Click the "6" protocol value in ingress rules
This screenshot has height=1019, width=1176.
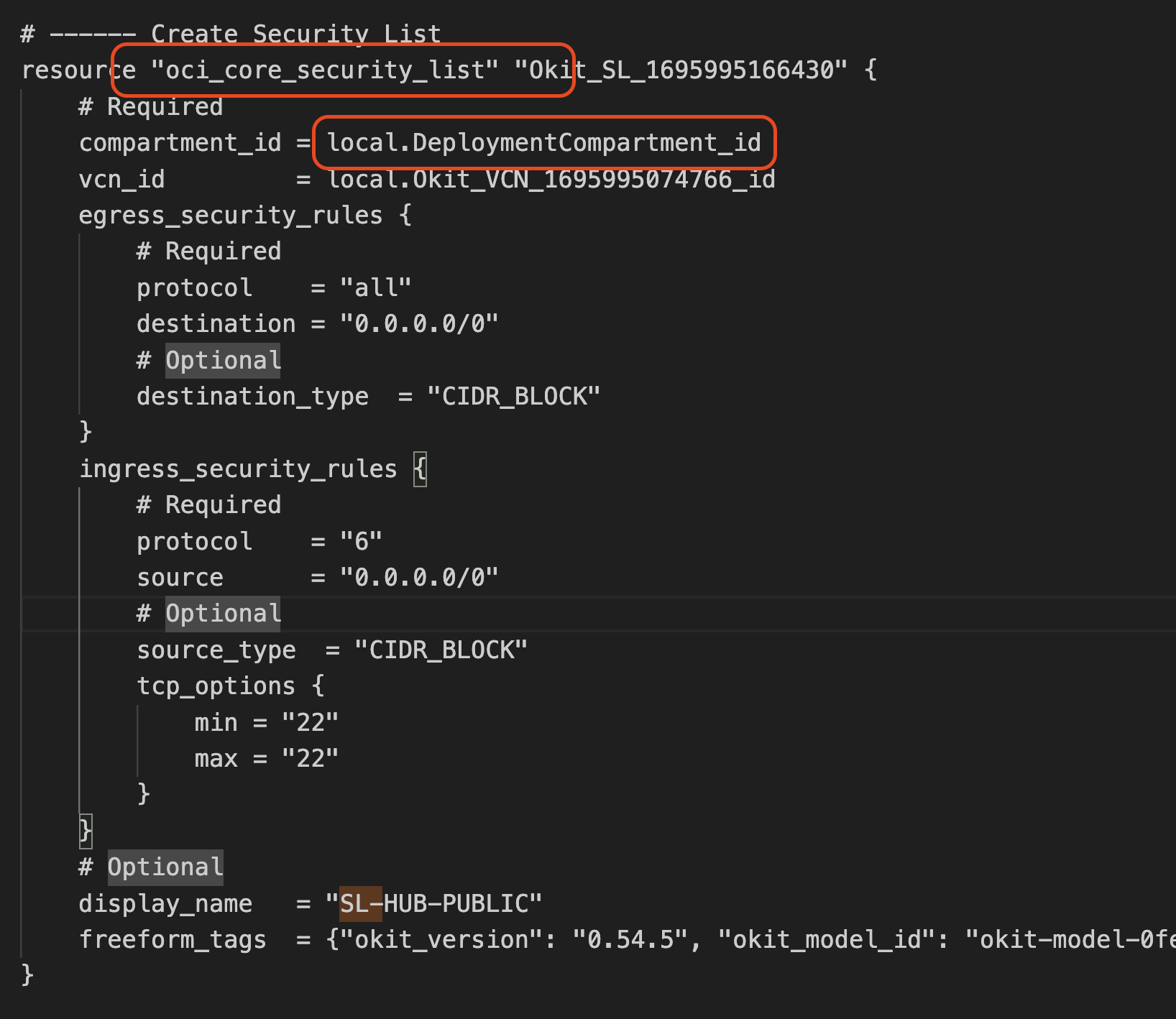(x=361, y=541)
